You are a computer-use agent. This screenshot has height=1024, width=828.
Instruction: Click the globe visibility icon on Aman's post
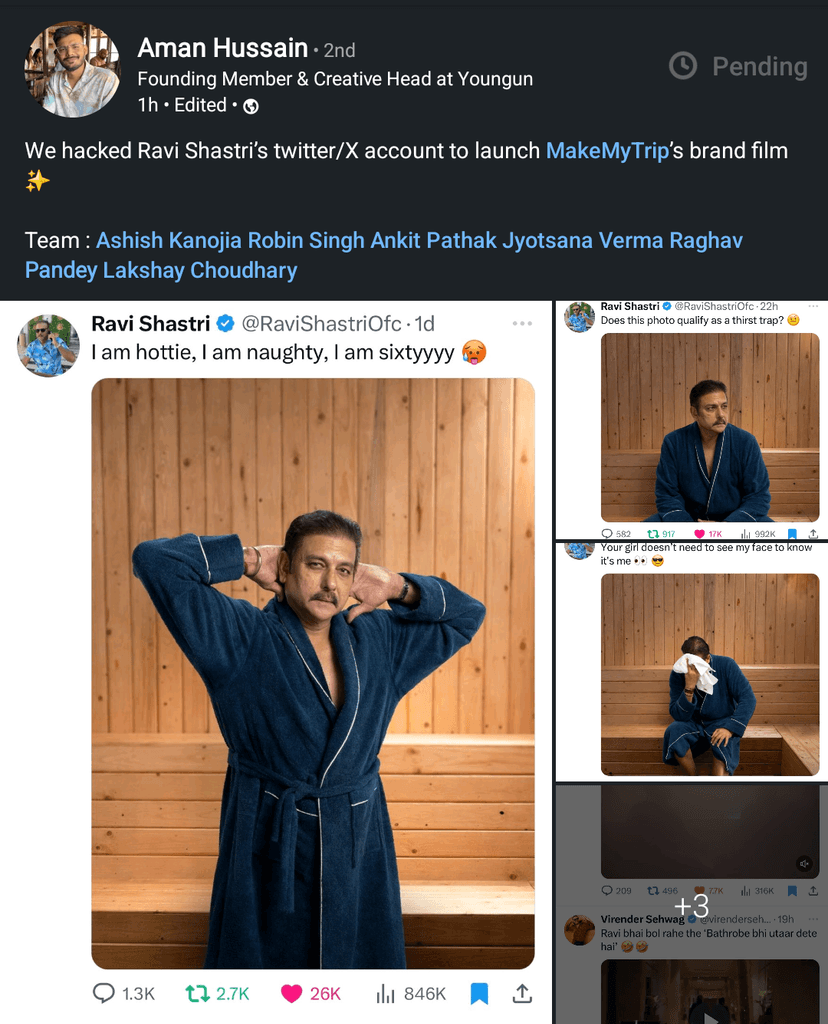(250, 104)
